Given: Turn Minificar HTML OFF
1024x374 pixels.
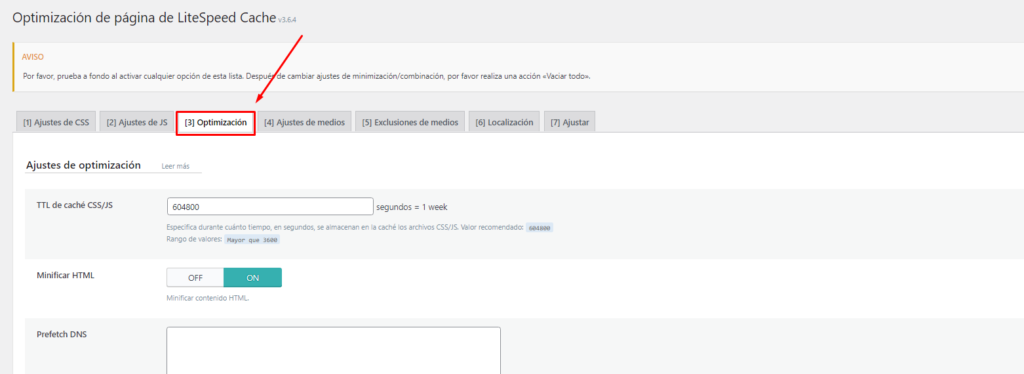Looking at the screenshot, I should tap(195, 277).
